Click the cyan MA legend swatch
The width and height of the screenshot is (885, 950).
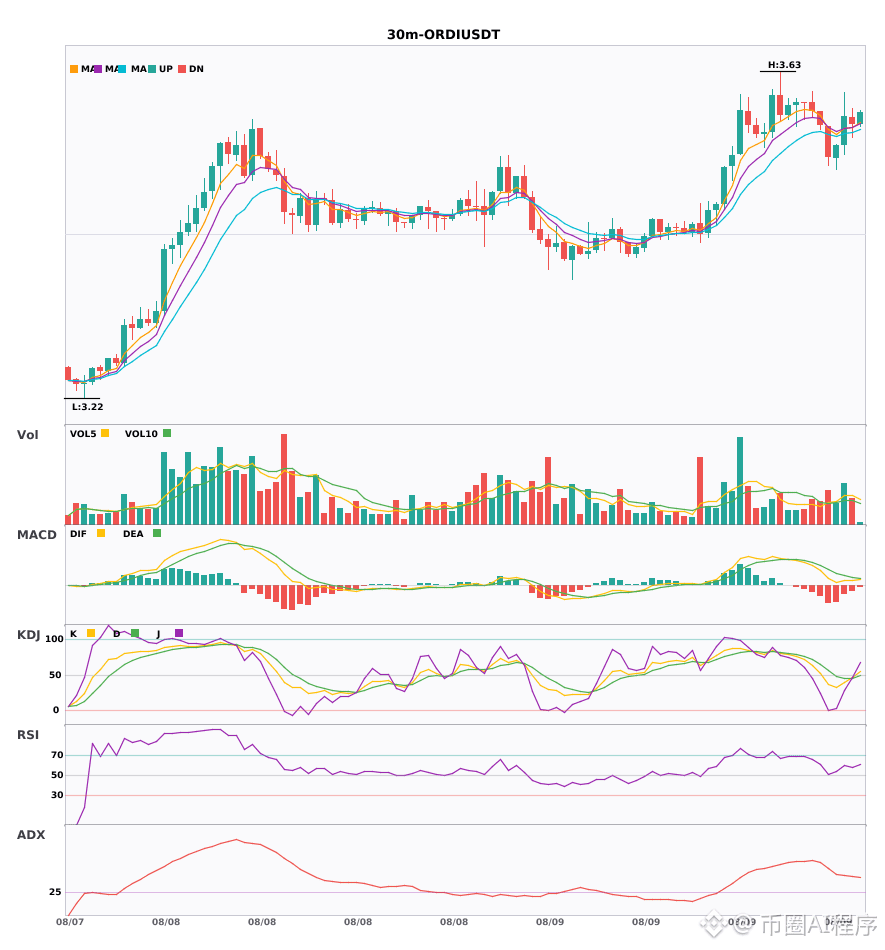(x=122, y=69)
